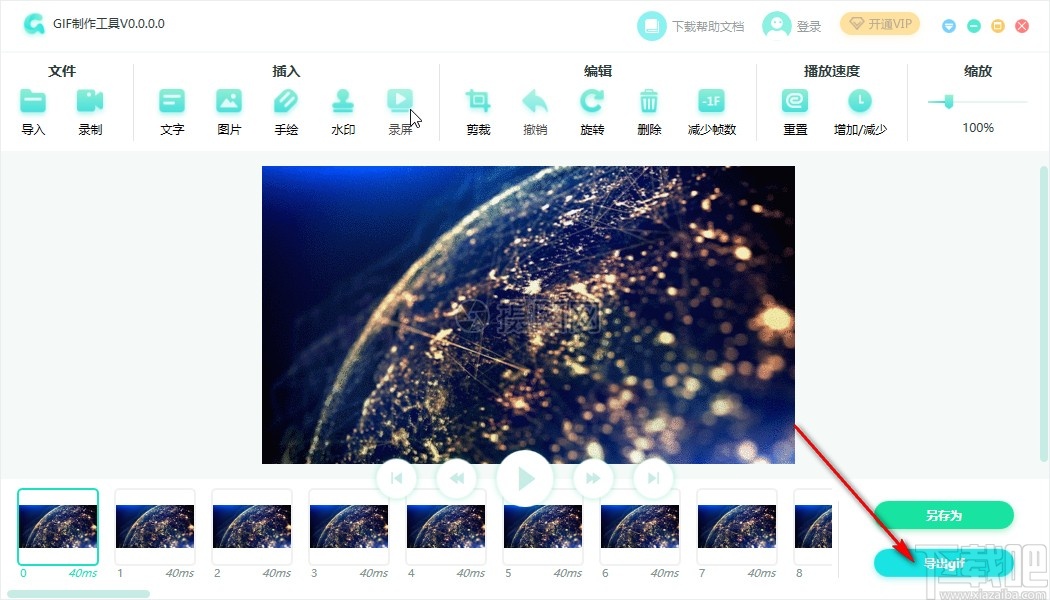
Task: Select frame 0 thumbnail
Action: point(58,527)
